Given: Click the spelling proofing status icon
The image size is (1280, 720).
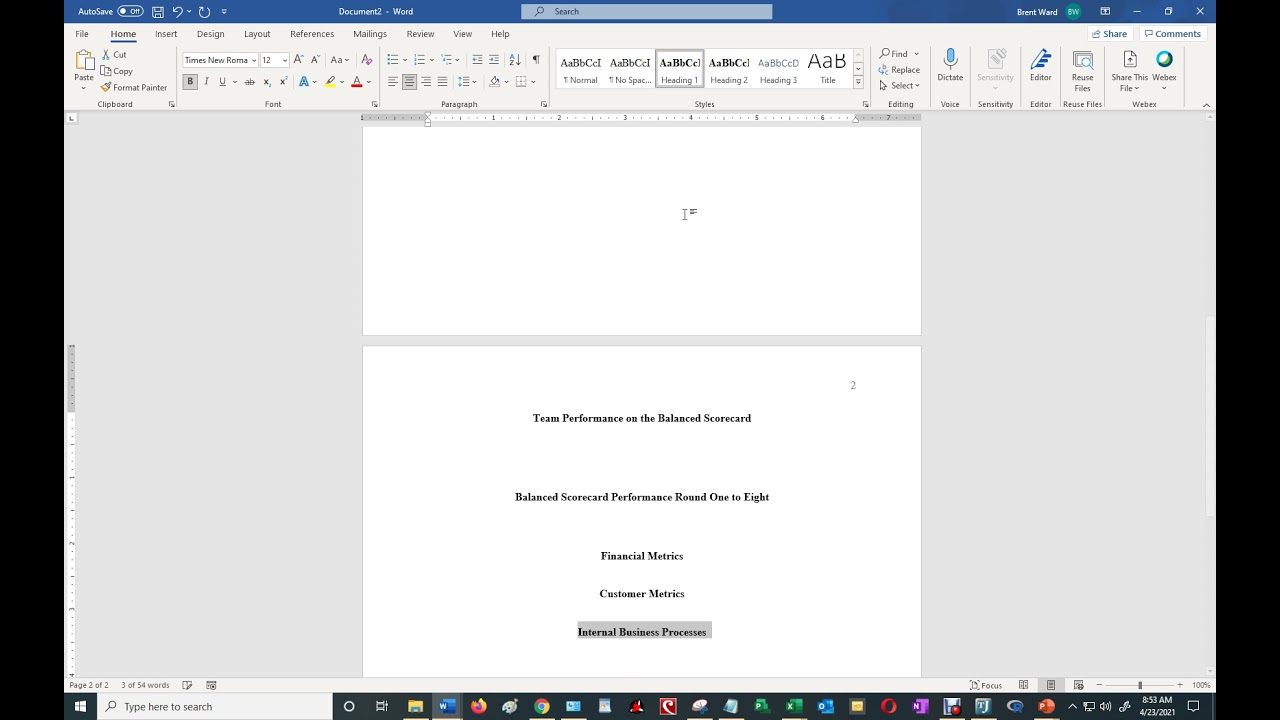Looking at the screenshot, I should coord(187,685).
